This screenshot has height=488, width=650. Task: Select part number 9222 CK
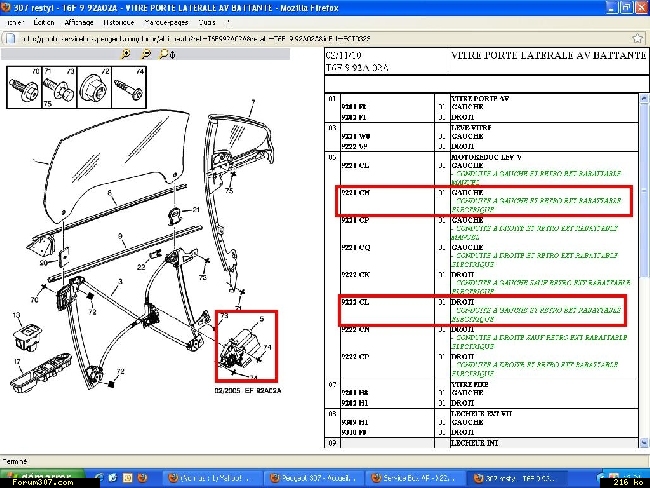tap(355, 275)
